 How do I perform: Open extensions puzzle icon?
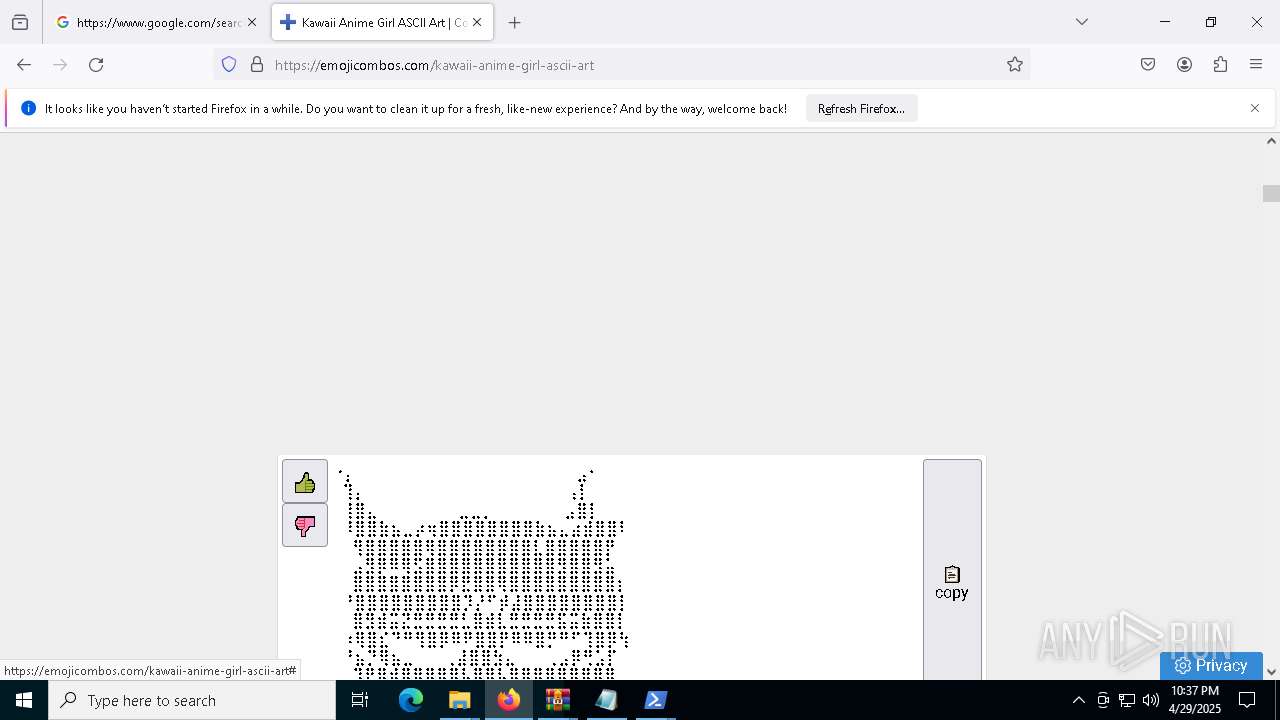(1220, 65)
